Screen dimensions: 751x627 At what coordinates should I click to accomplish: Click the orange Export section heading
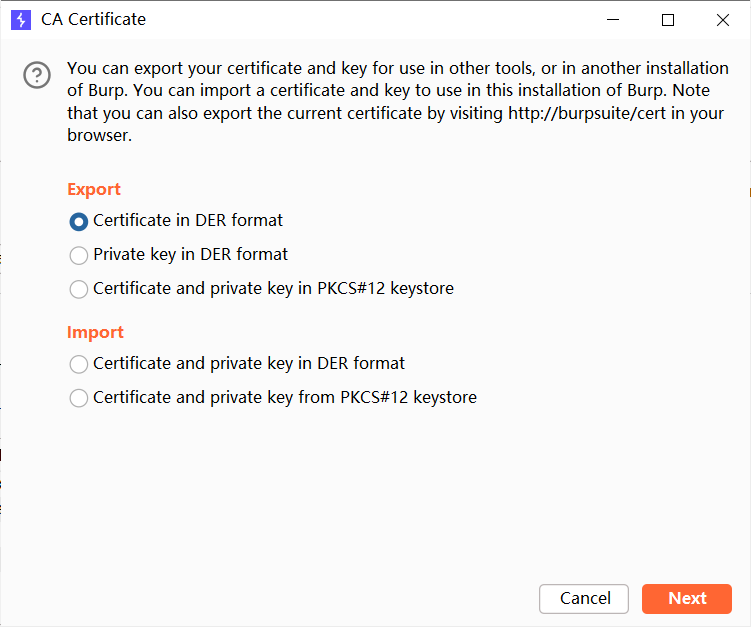click(x=94, y=189)
